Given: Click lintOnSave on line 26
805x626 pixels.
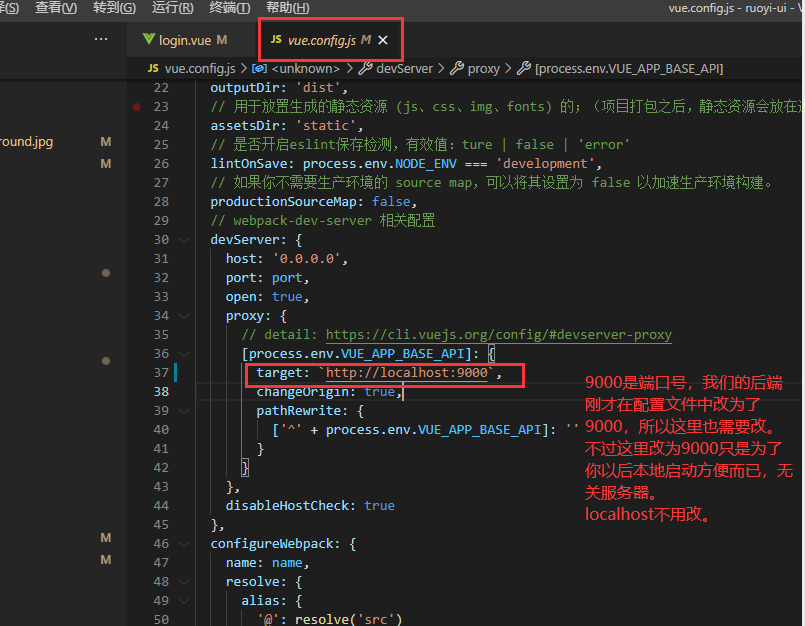Looking at the screenshot, I should coord(249,164).
